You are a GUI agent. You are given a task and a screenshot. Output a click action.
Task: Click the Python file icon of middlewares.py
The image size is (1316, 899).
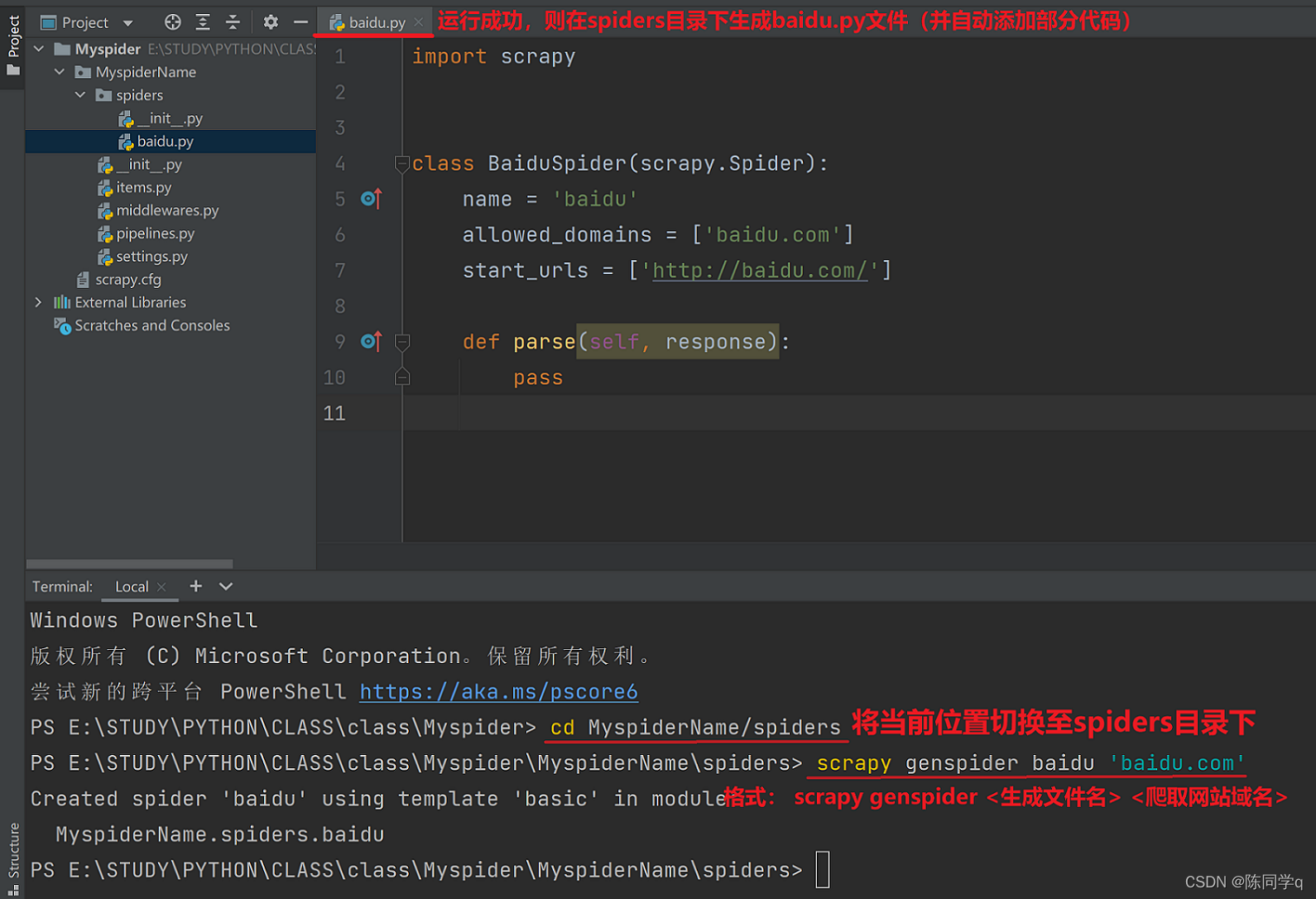[x=105, y=211]
